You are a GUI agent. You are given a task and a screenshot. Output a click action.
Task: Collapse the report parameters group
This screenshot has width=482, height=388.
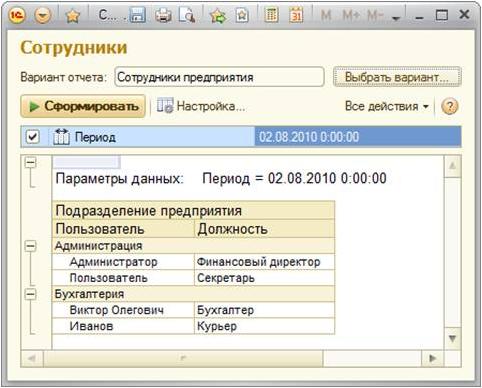tap(31, 163)
